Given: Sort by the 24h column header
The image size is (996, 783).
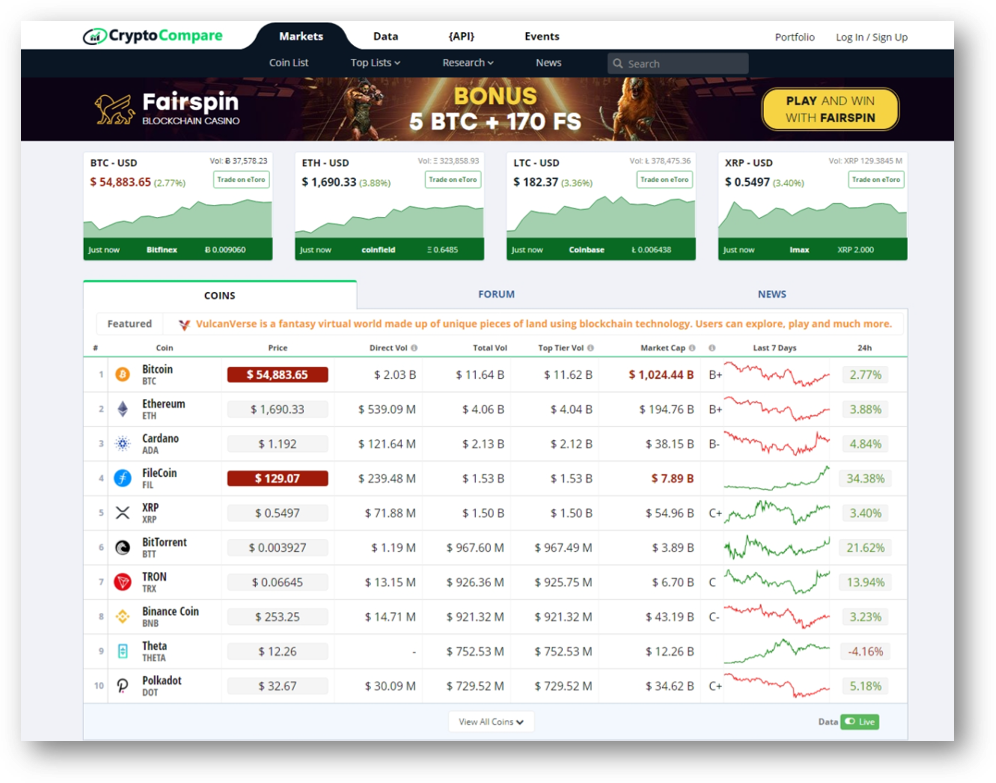Looking at the screenshot, I should (x=865, y=348).
